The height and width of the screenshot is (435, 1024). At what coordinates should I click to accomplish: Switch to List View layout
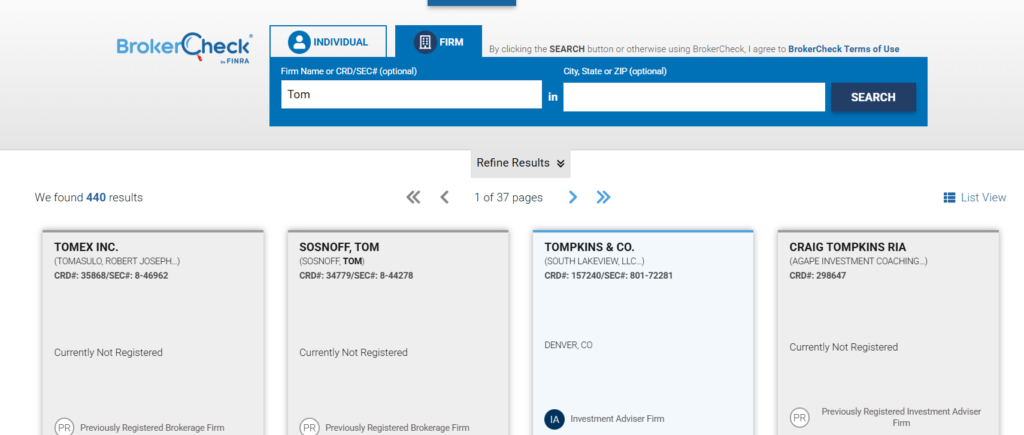click(974, 198)
